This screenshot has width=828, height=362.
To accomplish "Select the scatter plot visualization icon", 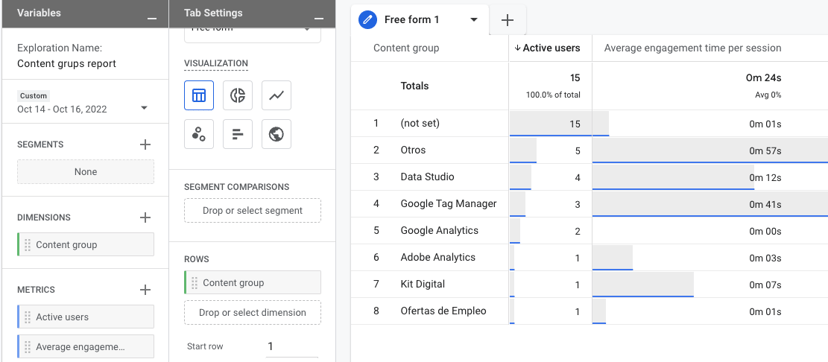I will (x=199, y=134).
